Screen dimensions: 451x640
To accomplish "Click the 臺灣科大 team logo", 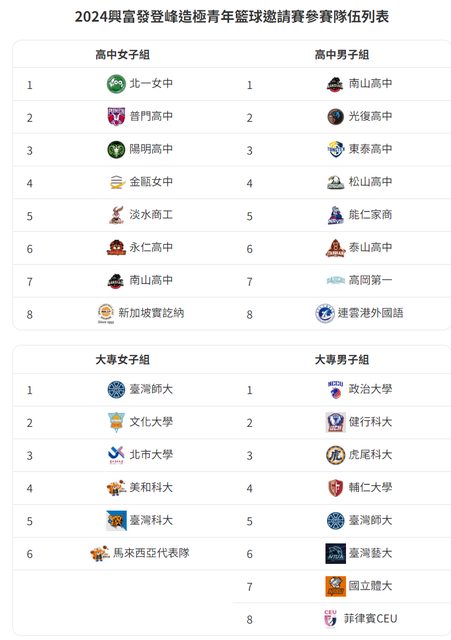I will click(116, 521).
